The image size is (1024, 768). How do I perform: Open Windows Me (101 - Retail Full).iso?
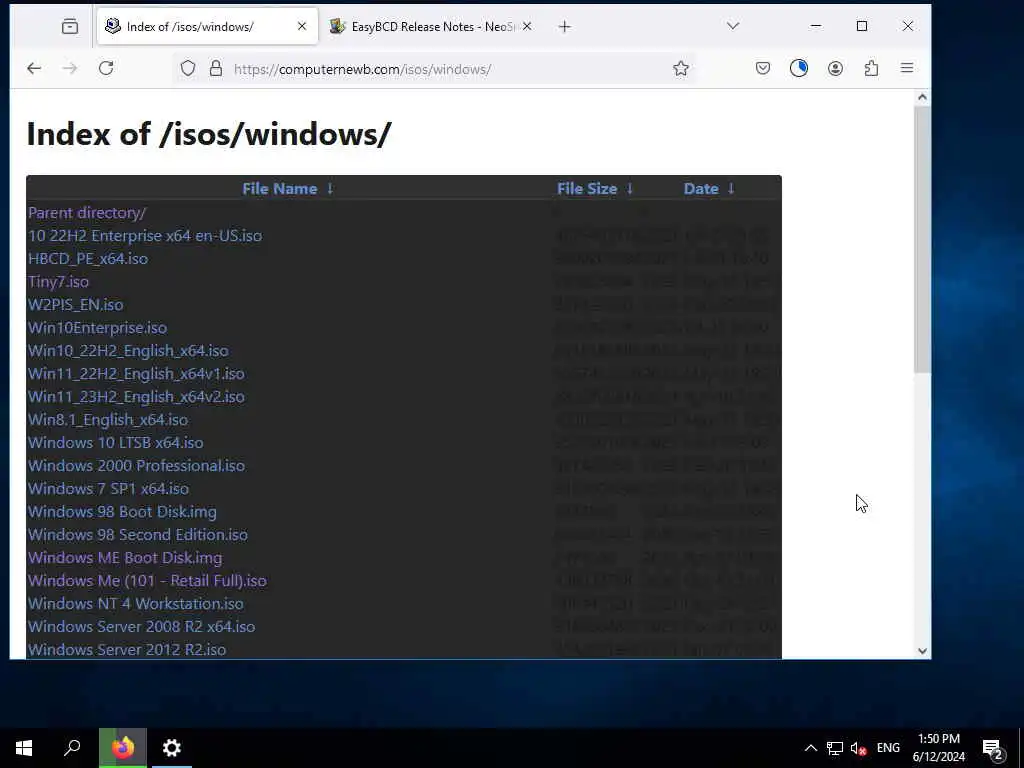[x=147, y=581]
